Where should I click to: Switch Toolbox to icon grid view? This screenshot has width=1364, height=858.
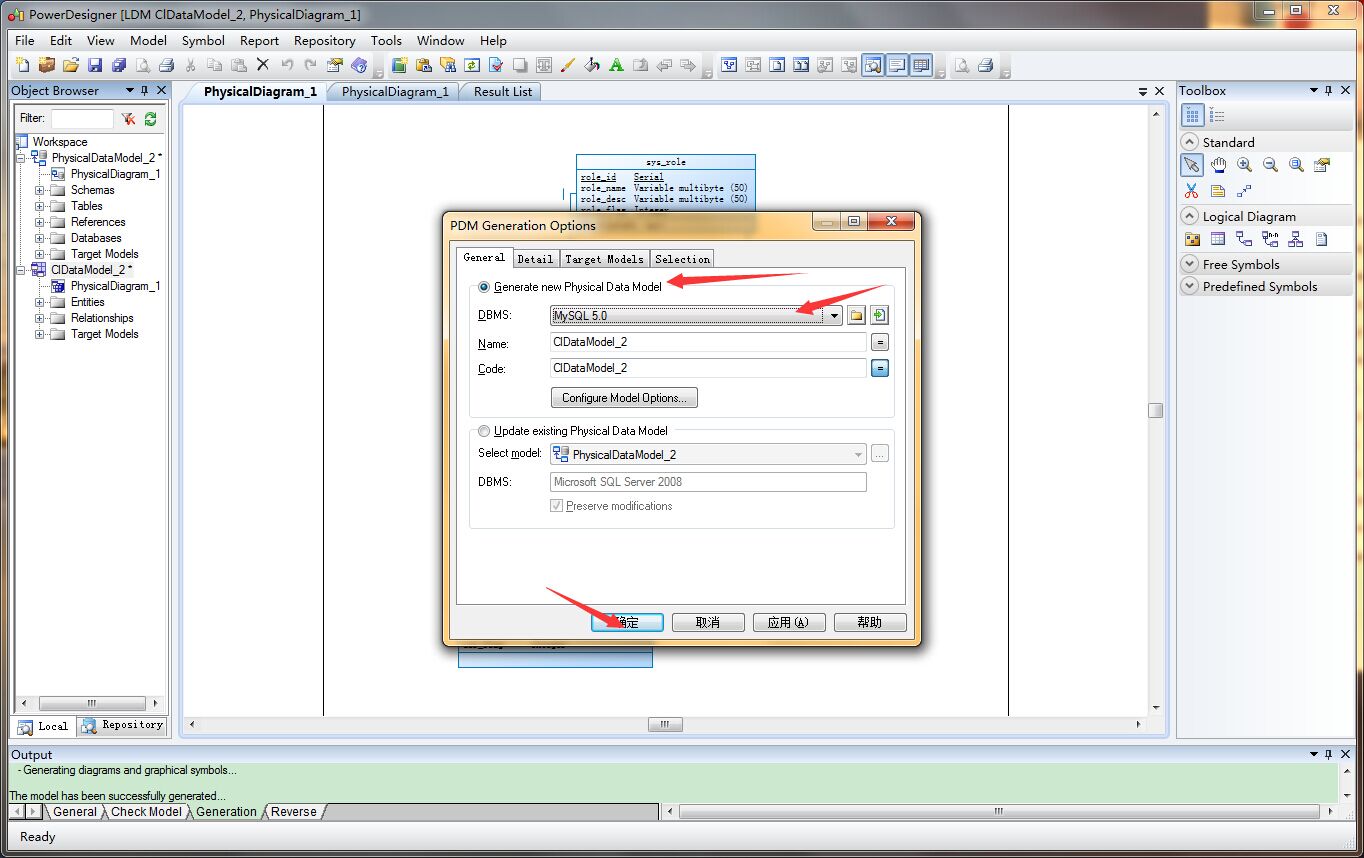1193,116
